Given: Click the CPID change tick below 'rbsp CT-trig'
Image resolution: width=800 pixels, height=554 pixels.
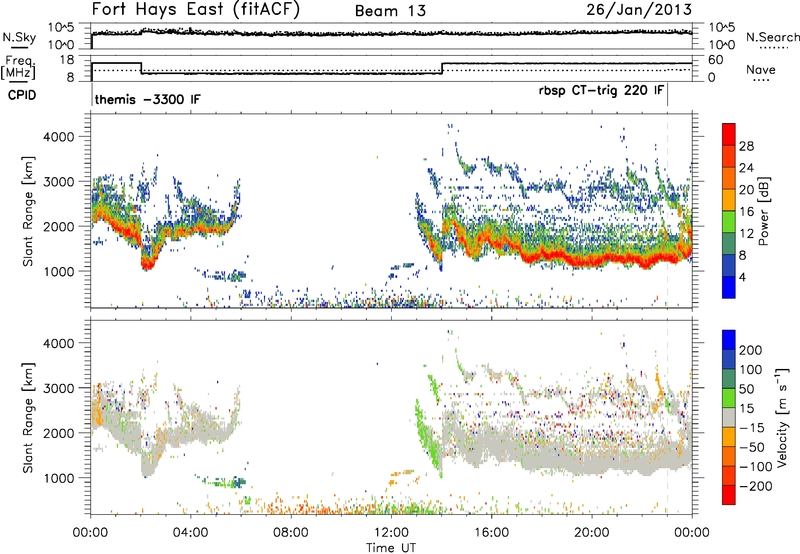Looking at the screenshot, I should click(667, 95).
